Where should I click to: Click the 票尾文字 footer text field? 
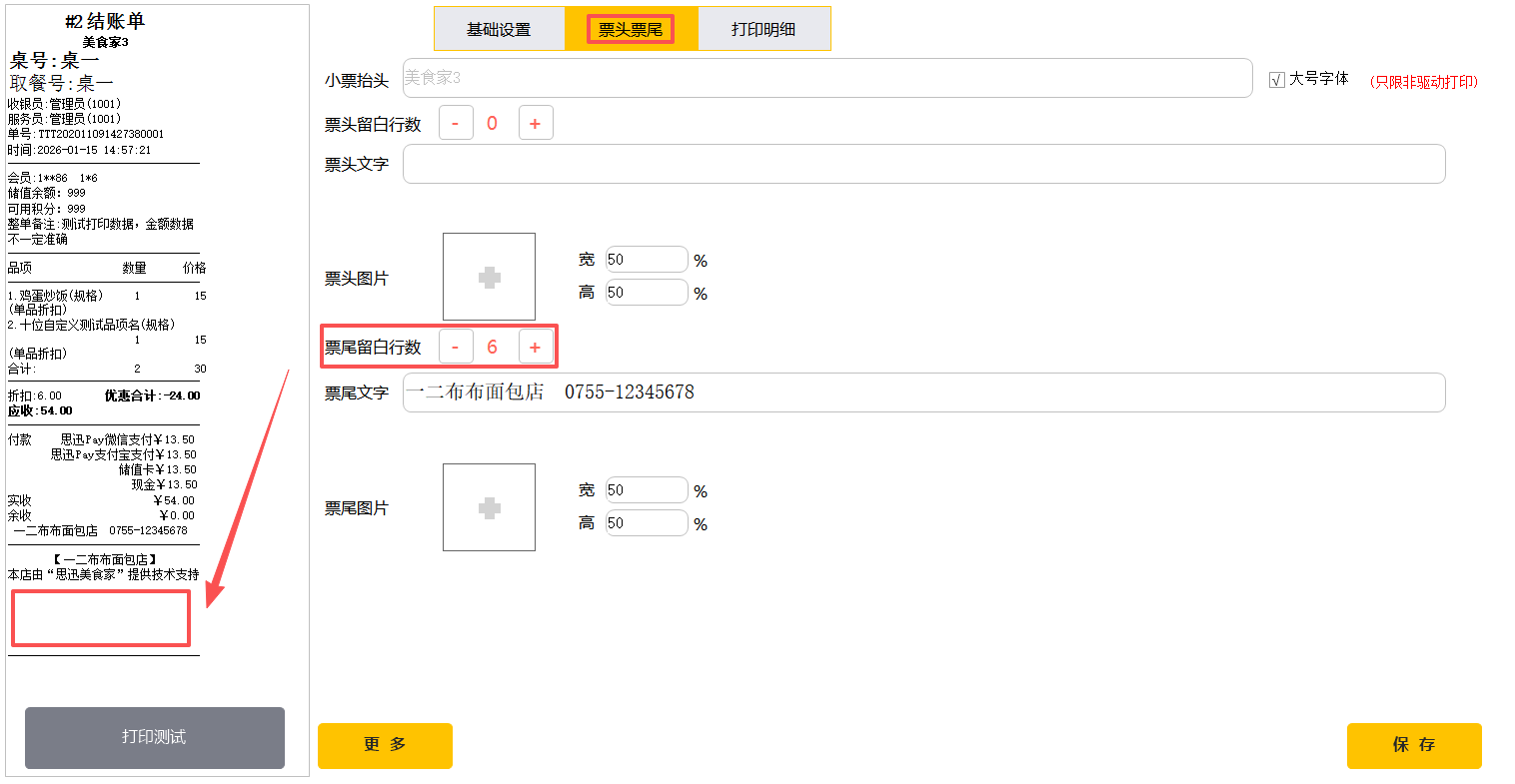(923, 392)
